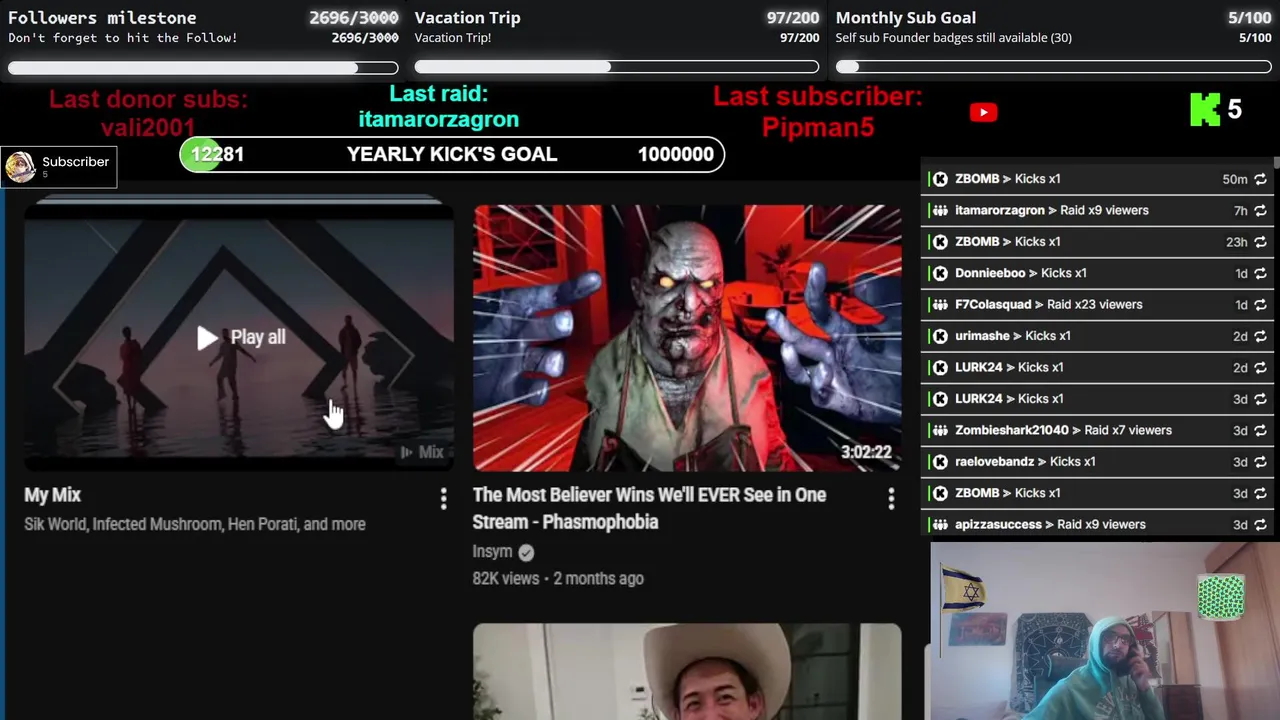Click the raid icon beside apizzasuccess
Screen dimensions: 1280x720
940,525
